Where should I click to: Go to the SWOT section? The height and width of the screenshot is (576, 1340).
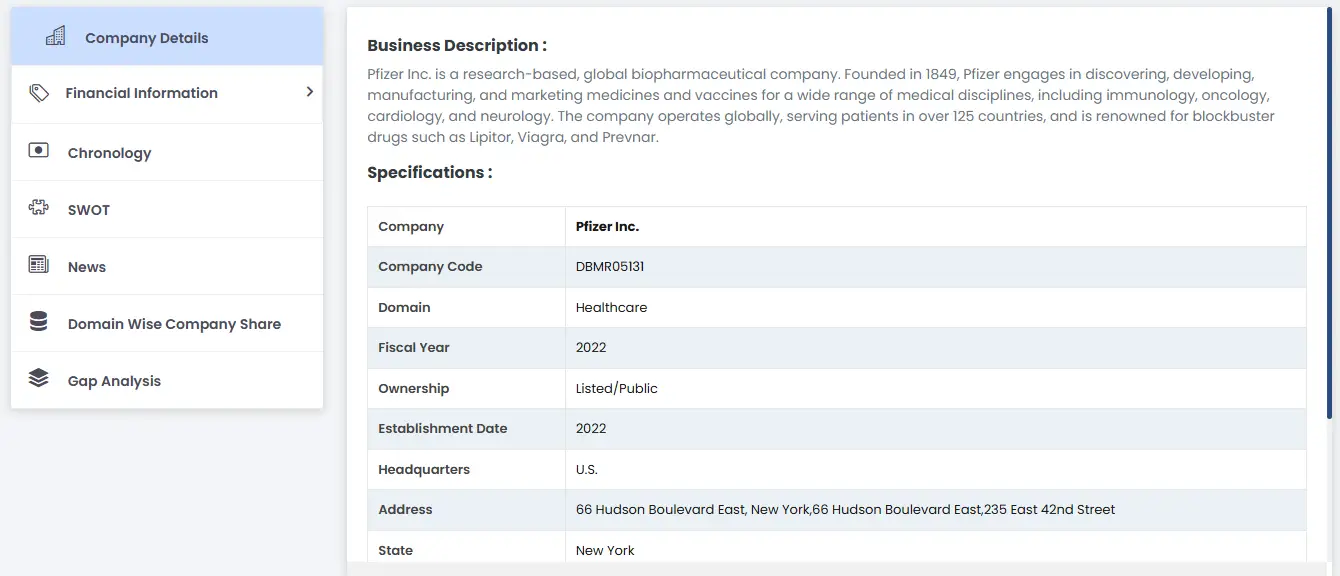(89, 210)
